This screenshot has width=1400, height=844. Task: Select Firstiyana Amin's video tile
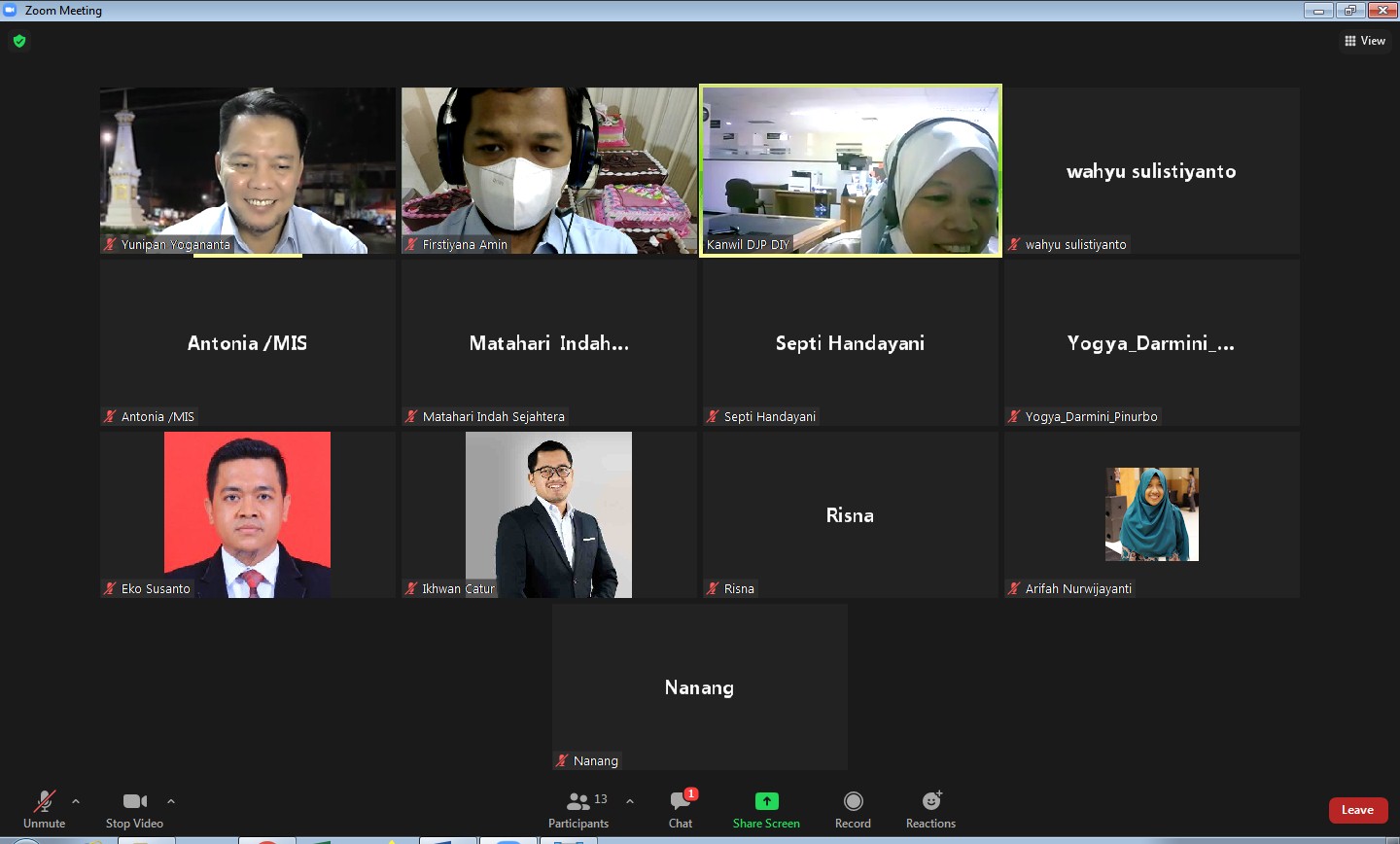coord(549,171)
